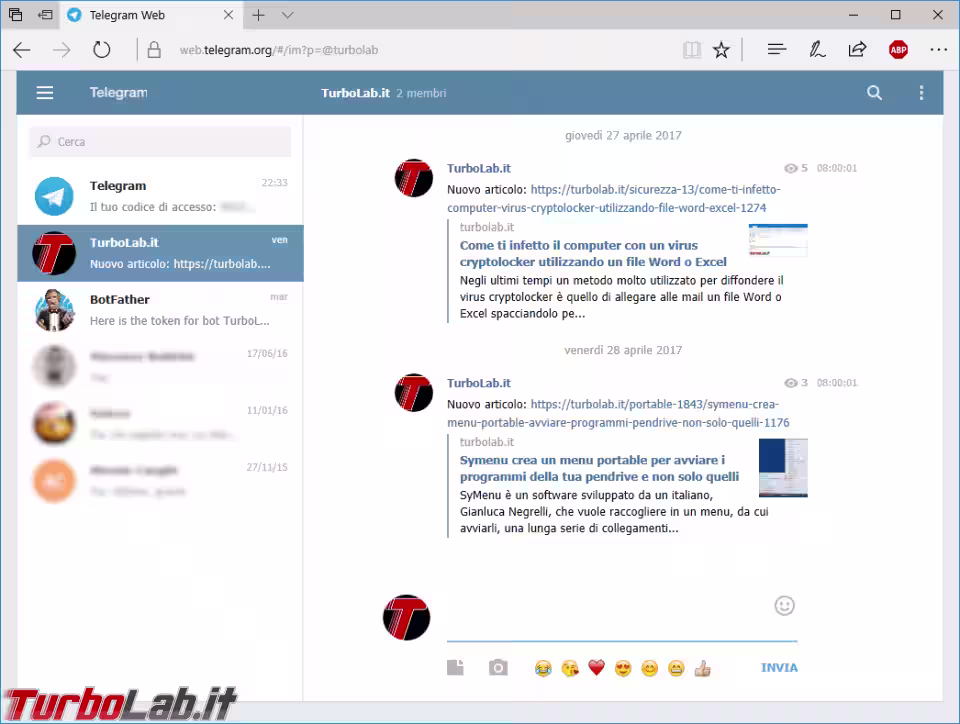
Task: Click the Symenu article preview thumbnail
Action: pos(782,468)
